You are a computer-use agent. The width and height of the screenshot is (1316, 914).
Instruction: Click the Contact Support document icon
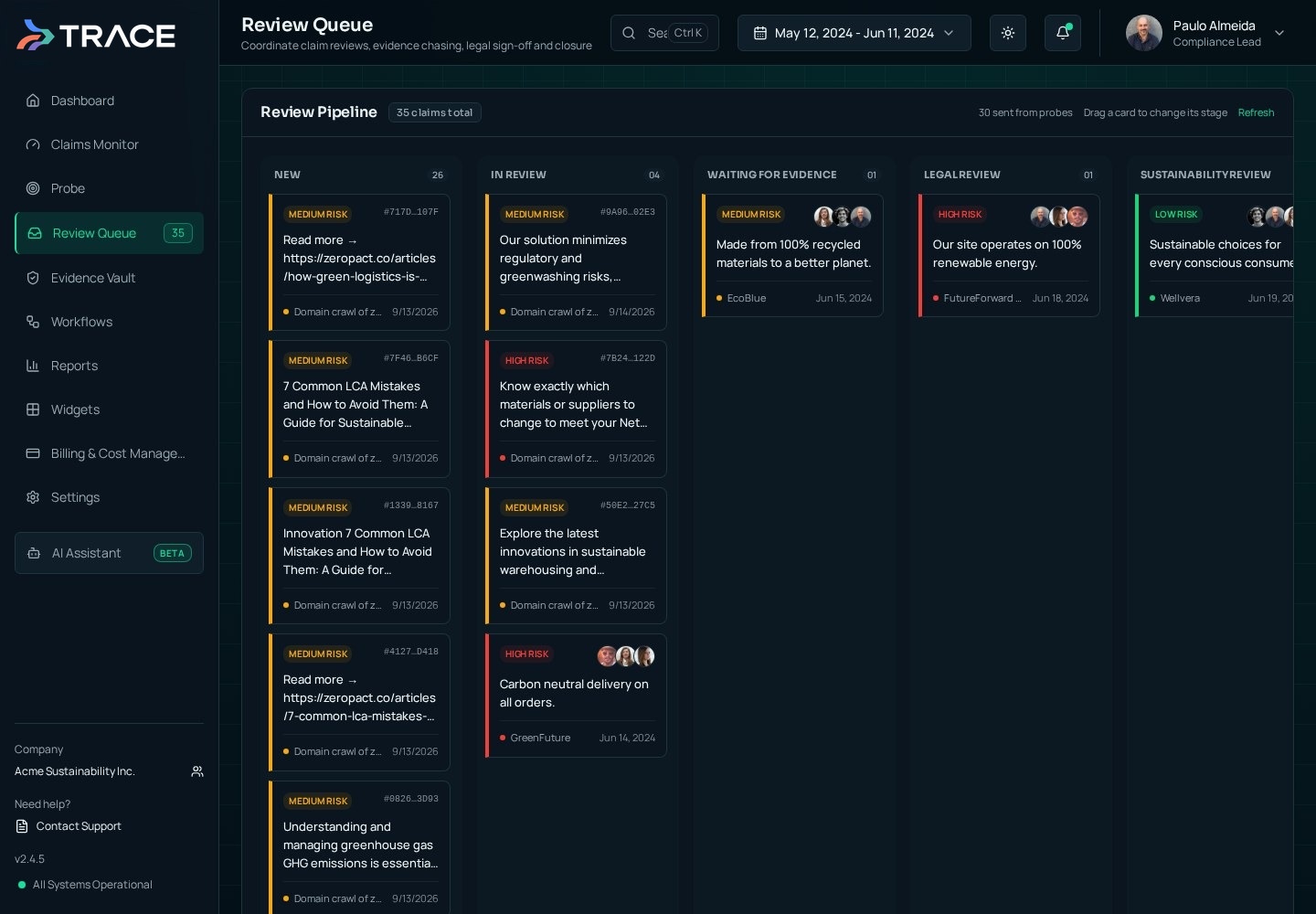[22, 826]
